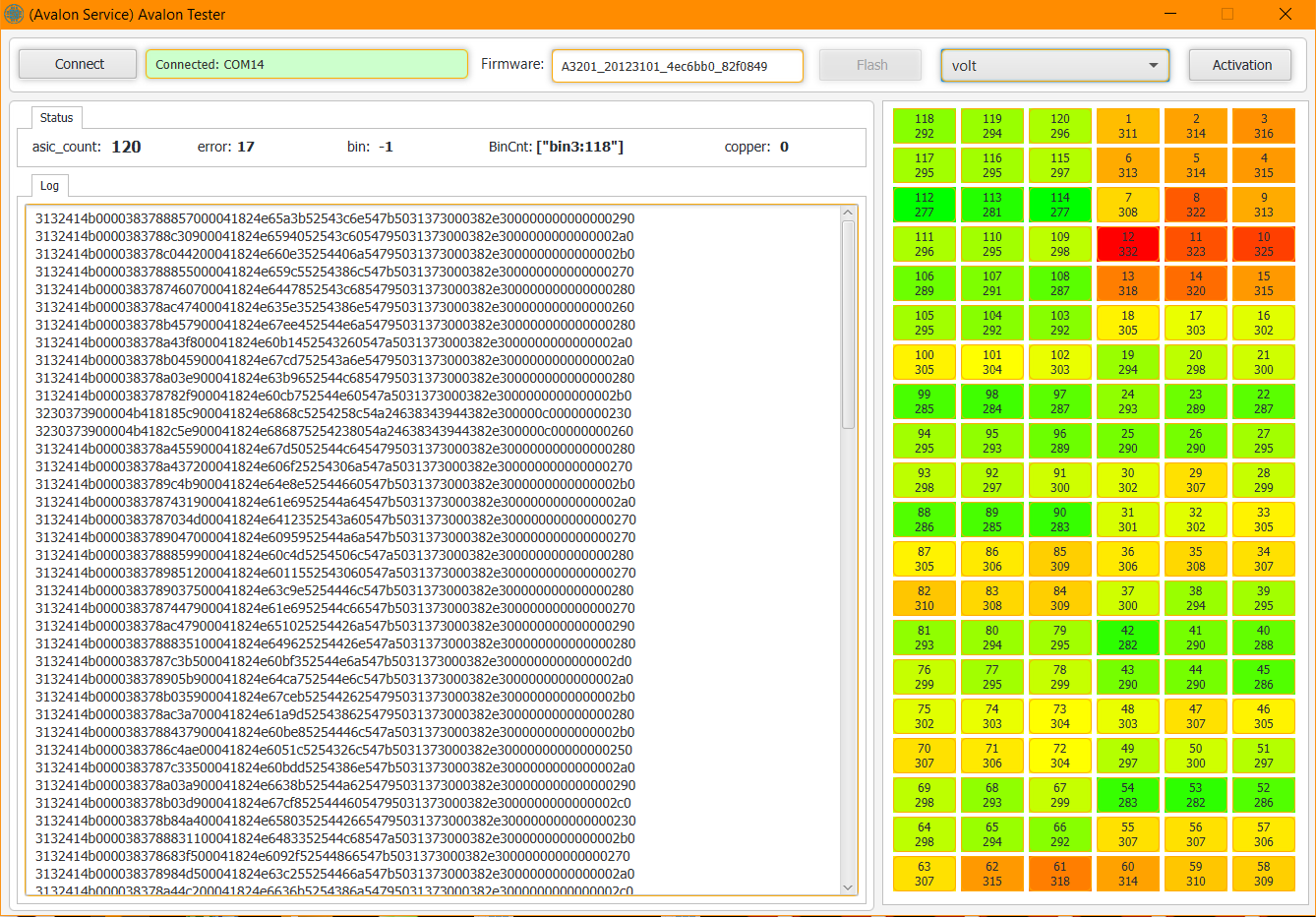Click the Firmware version input field
This screenshot has height=917, width=1316.
tap(678, 66)
